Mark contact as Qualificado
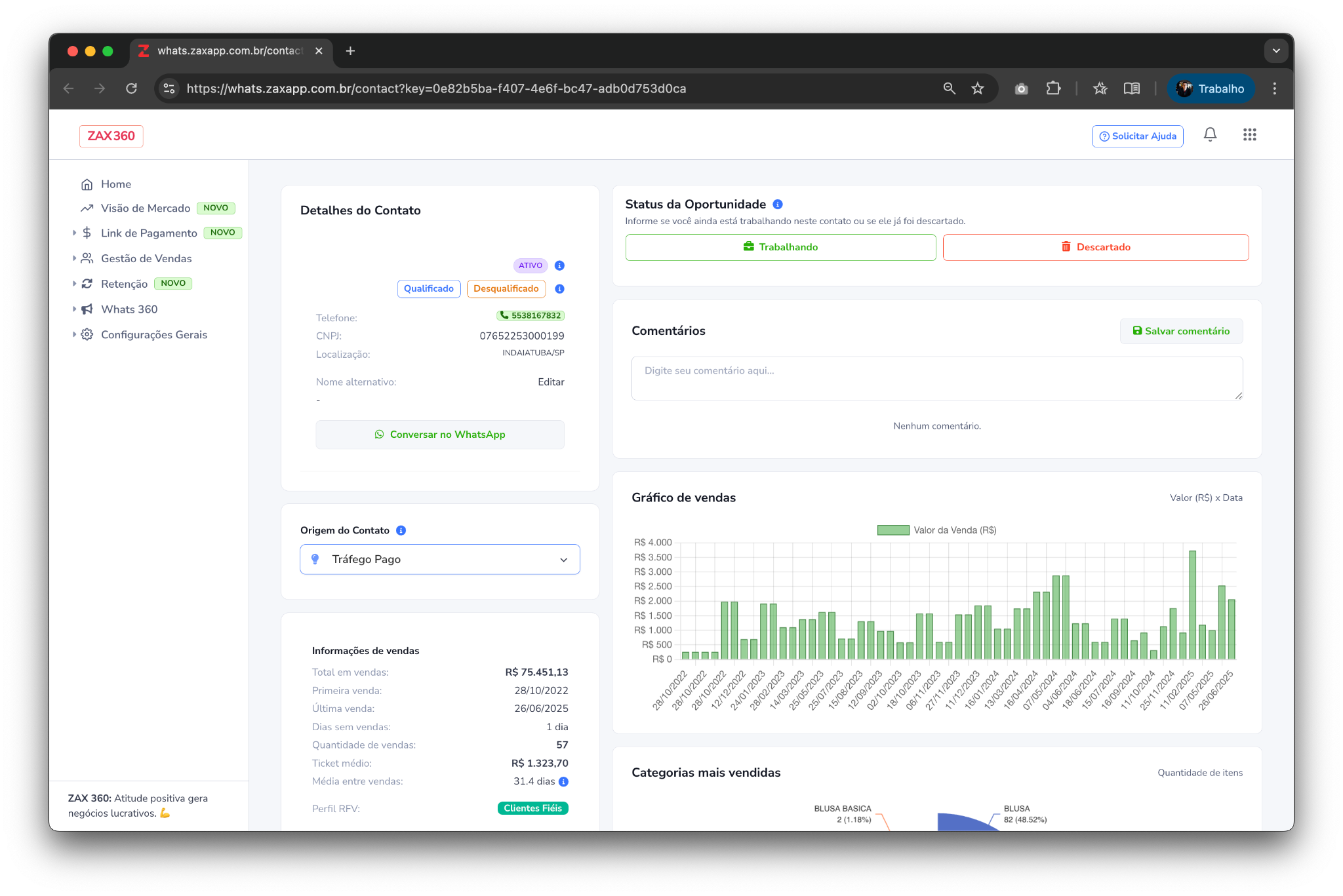1343x896 pixels. tap(429, 289)
